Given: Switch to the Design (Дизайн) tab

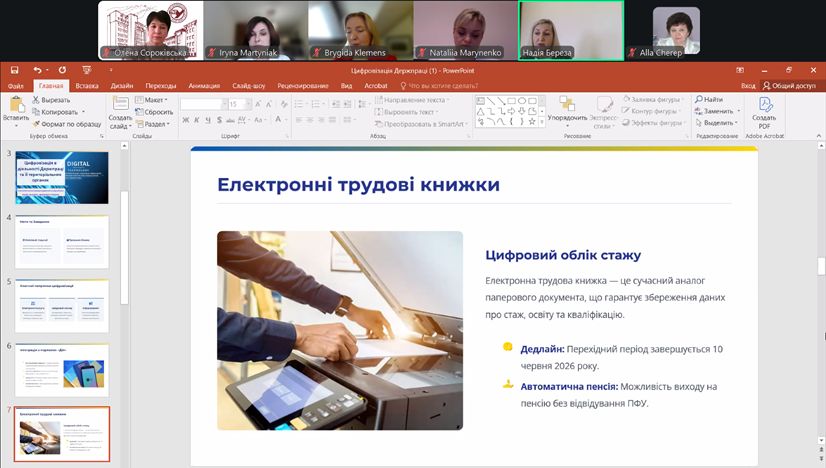Looking at the screenshot, I should click(122, 86).
